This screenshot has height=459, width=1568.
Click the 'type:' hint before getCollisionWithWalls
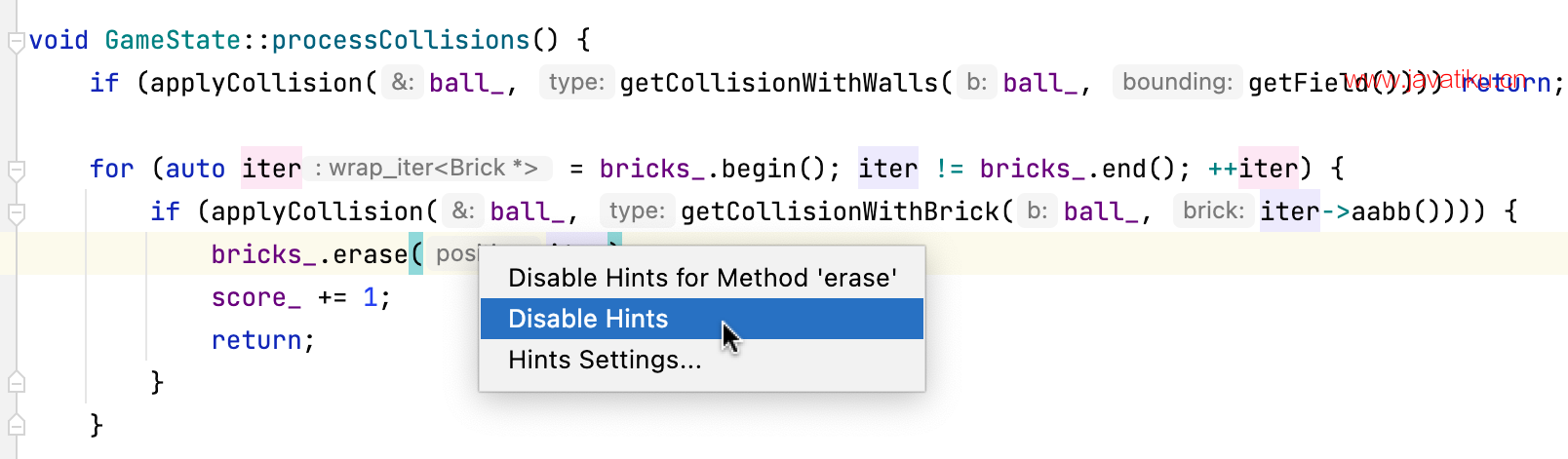(x=576, y=82)
